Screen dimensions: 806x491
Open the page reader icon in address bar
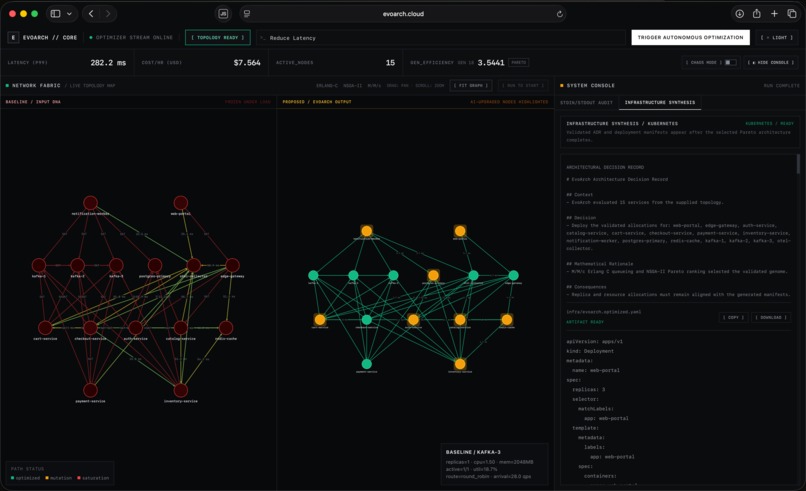[247, 14]
